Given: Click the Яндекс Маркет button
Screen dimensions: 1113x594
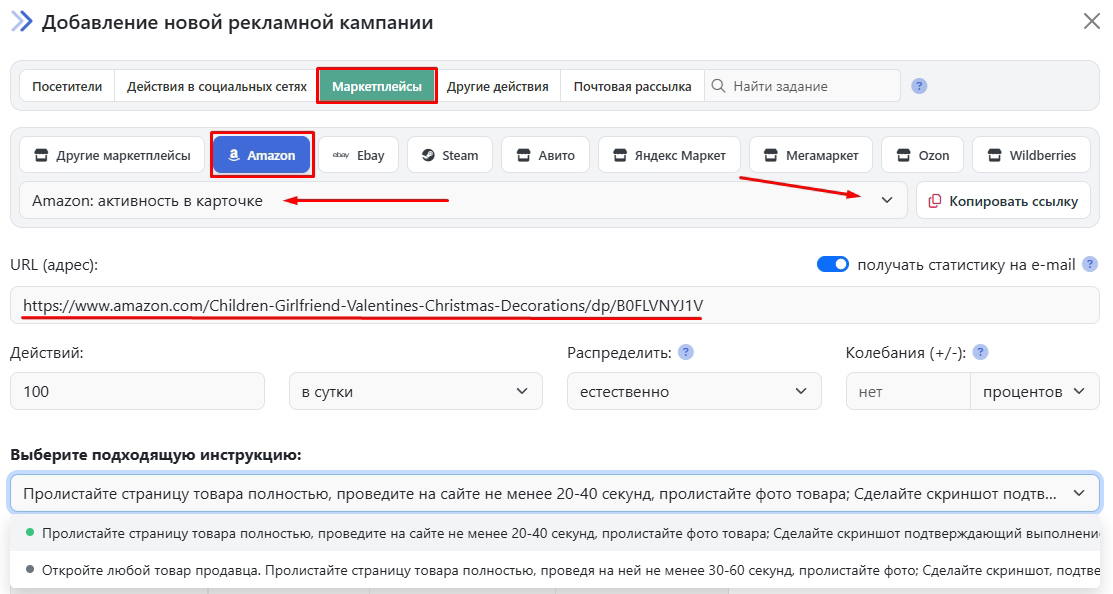Looking at the screenshot, I should click(669, 155).
